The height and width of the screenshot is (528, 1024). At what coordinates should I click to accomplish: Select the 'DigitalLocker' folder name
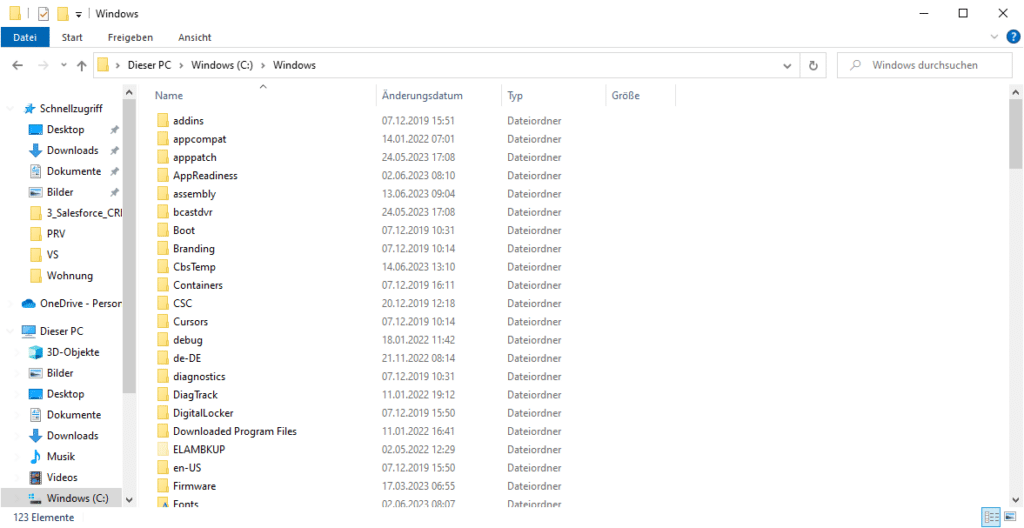tap(203, 413)
